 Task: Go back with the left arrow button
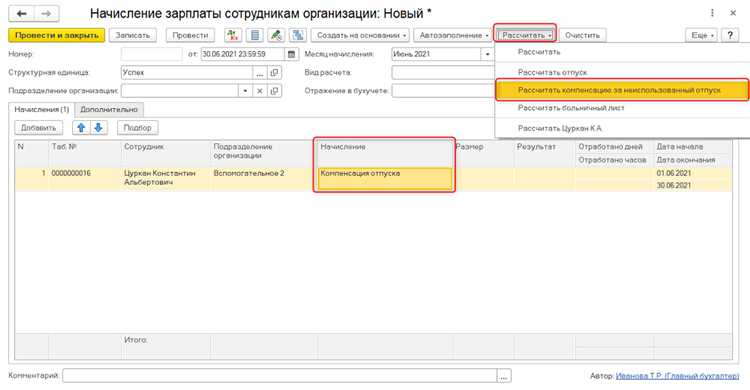point(22,13)
